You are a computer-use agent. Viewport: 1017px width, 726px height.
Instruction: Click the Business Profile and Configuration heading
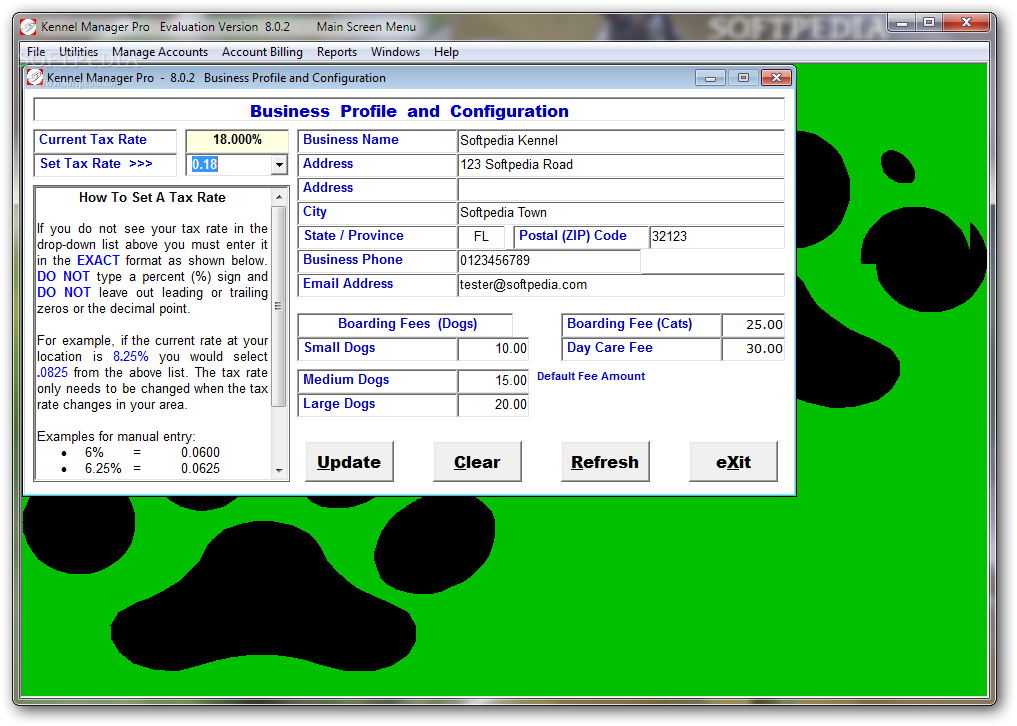point(409,111)
